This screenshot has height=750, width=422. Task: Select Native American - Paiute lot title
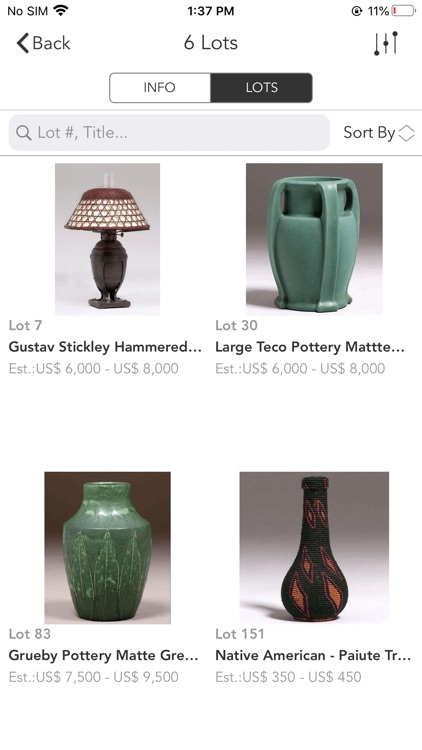pyautogui.click(x=313, y=656)
